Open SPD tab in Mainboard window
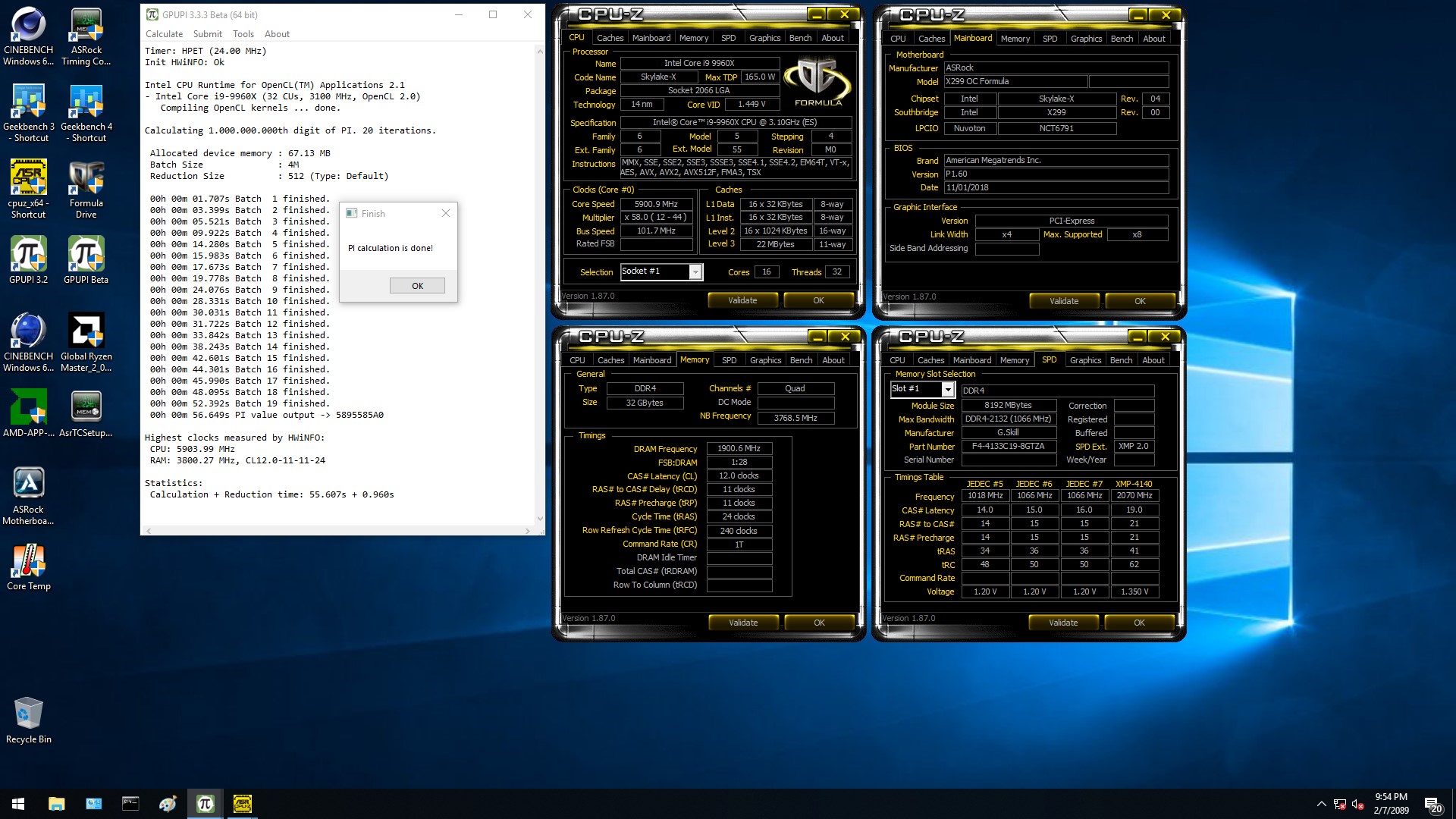Viewport: 1456px width, 819px height. 1050,39
